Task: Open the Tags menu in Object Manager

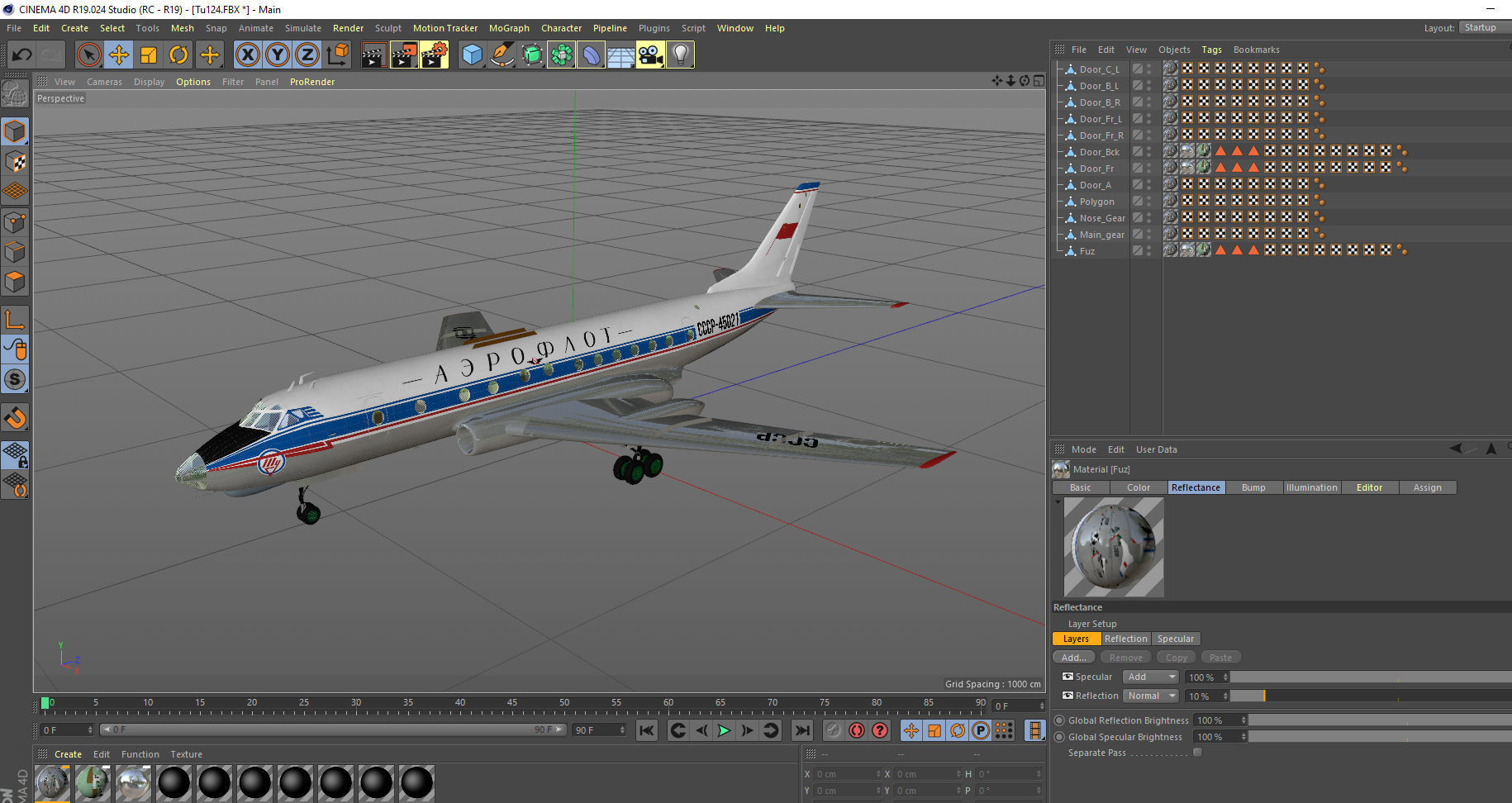Action: pyautogui.click(x=1211, y=50)
